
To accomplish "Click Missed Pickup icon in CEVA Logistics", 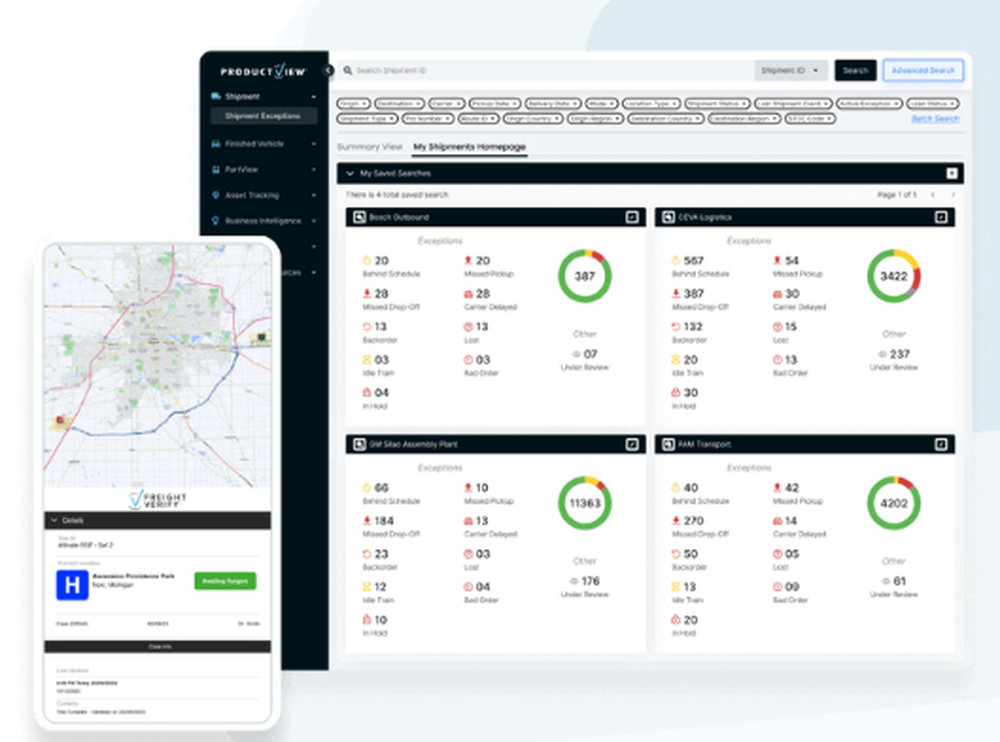I will click(x=777, y=260).
